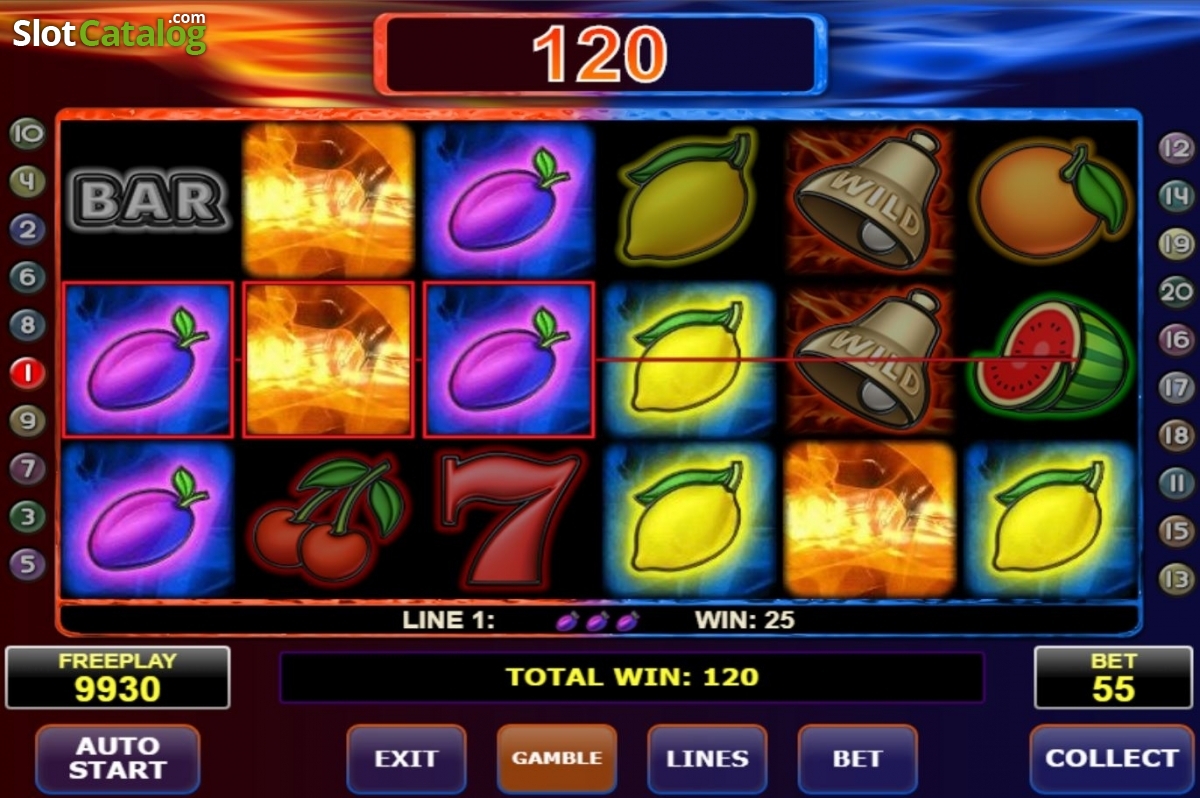
Task: Select payline 20 indicator
Action: [x=1176, y=292]
